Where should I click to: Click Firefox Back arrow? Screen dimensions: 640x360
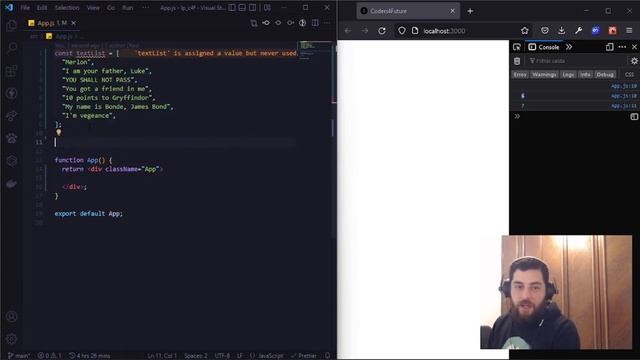[x=348, y=31]
